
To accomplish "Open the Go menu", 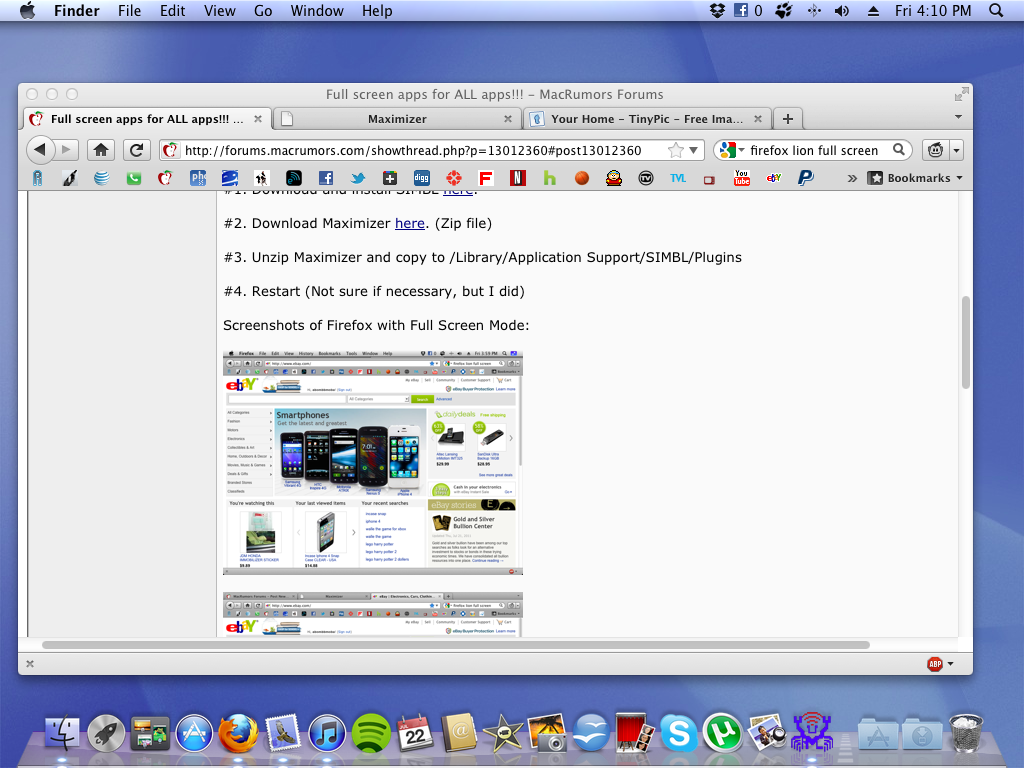I will point(263,10).
